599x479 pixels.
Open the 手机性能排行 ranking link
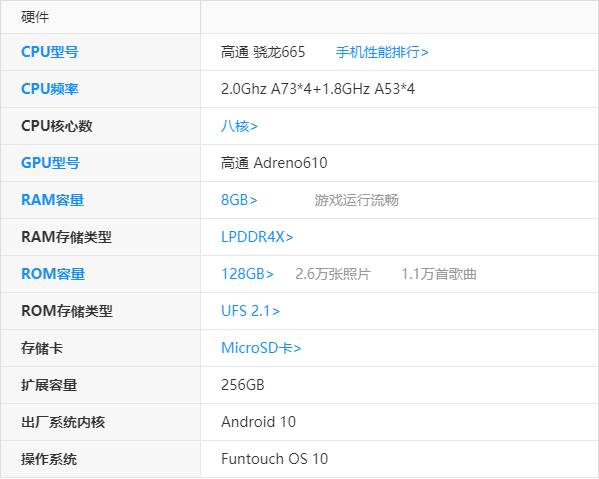tap(382, 52)
